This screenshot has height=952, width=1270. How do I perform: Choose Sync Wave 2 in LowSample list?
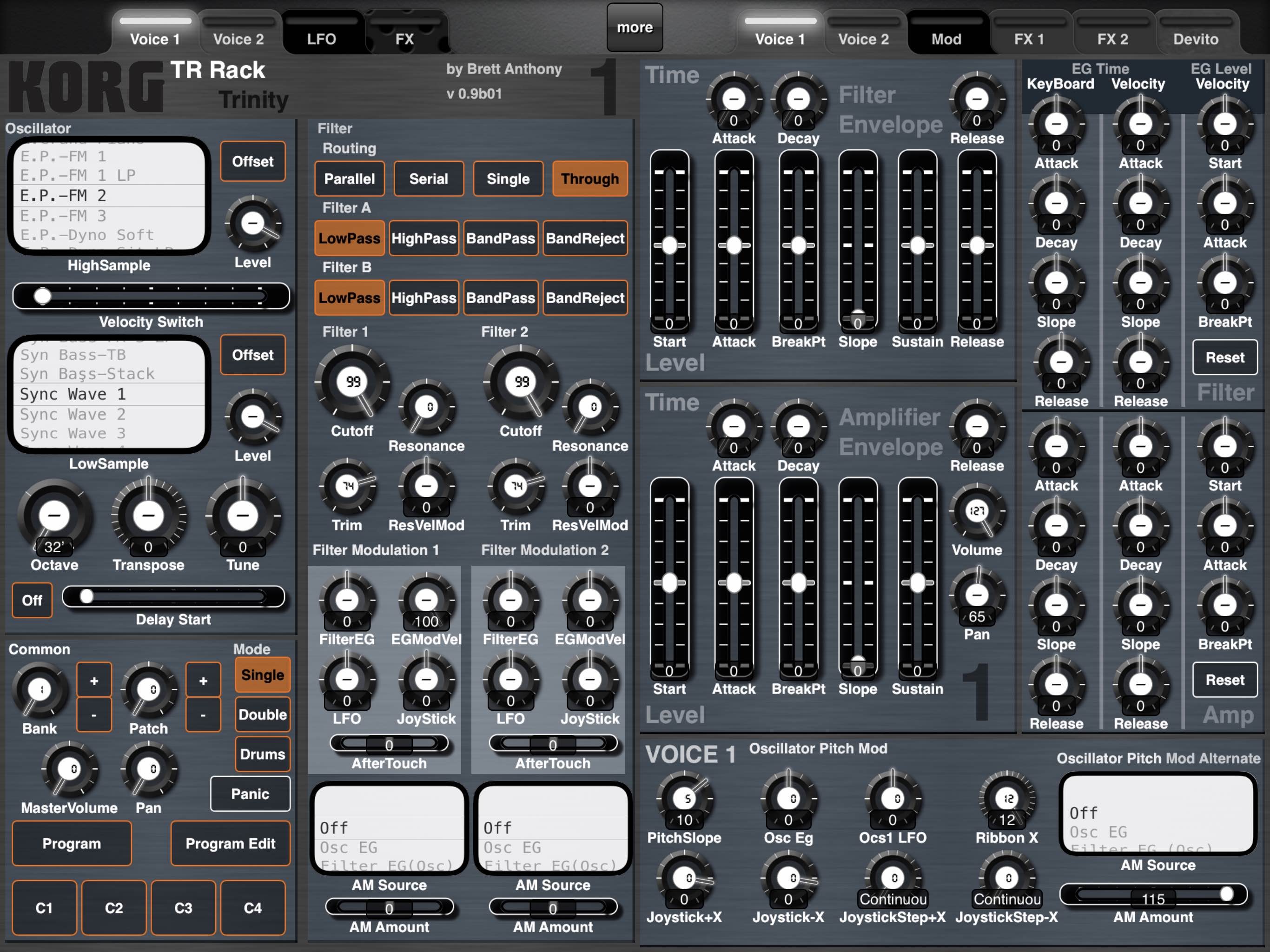[x=109, y=414]
